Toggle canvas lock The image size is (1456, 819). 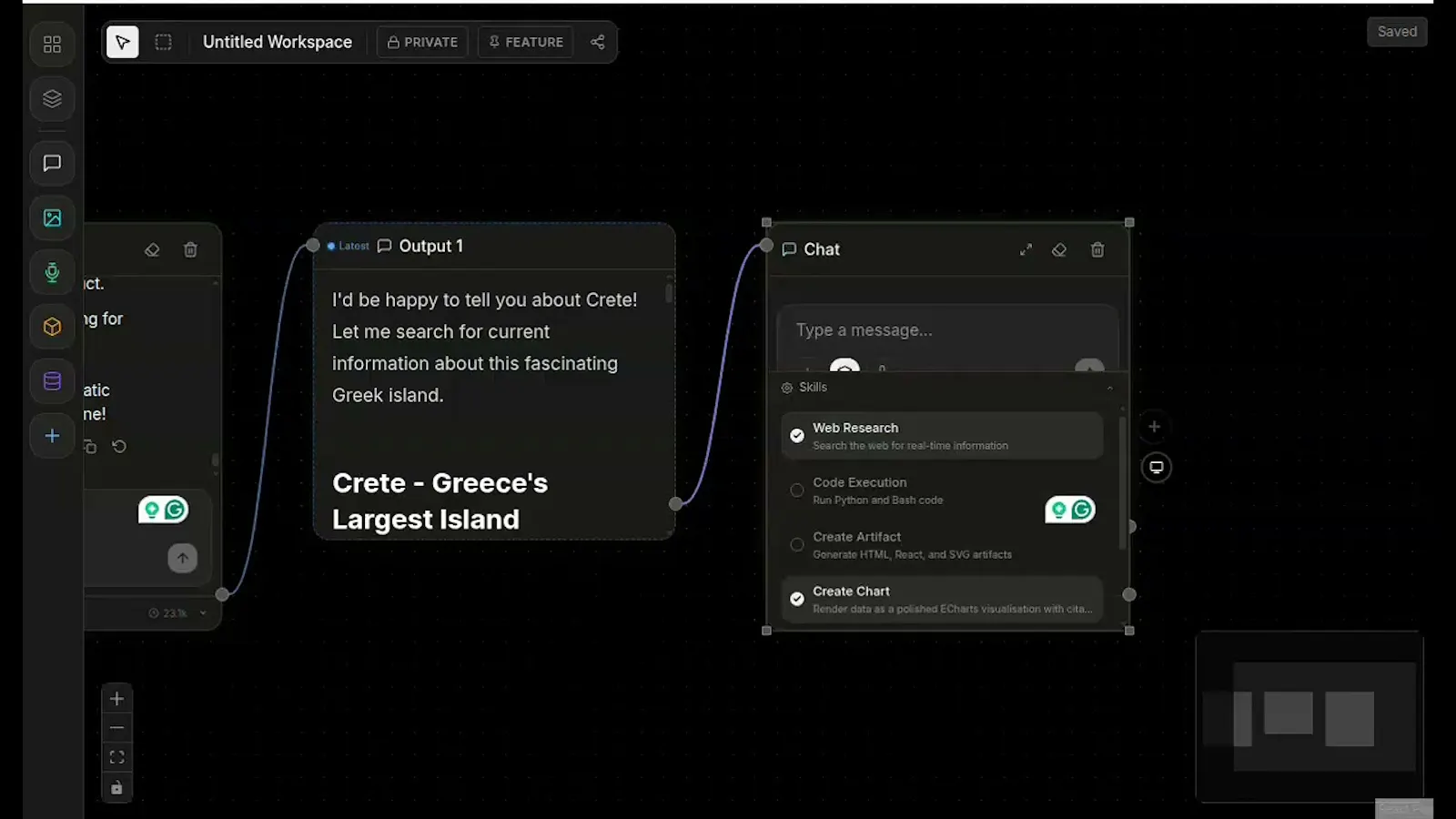pyautogui.click(x=116, y=788)
